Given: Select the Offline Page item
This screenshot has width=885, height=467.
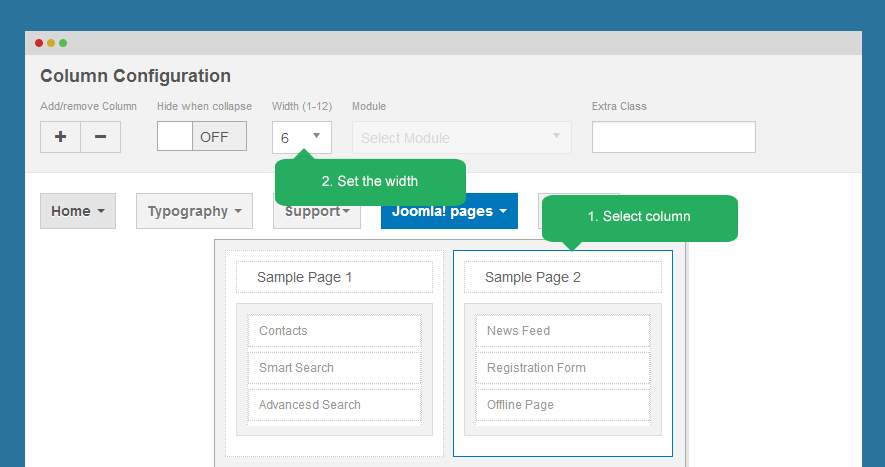Looking at the screenshot, I should coord(562,405).
